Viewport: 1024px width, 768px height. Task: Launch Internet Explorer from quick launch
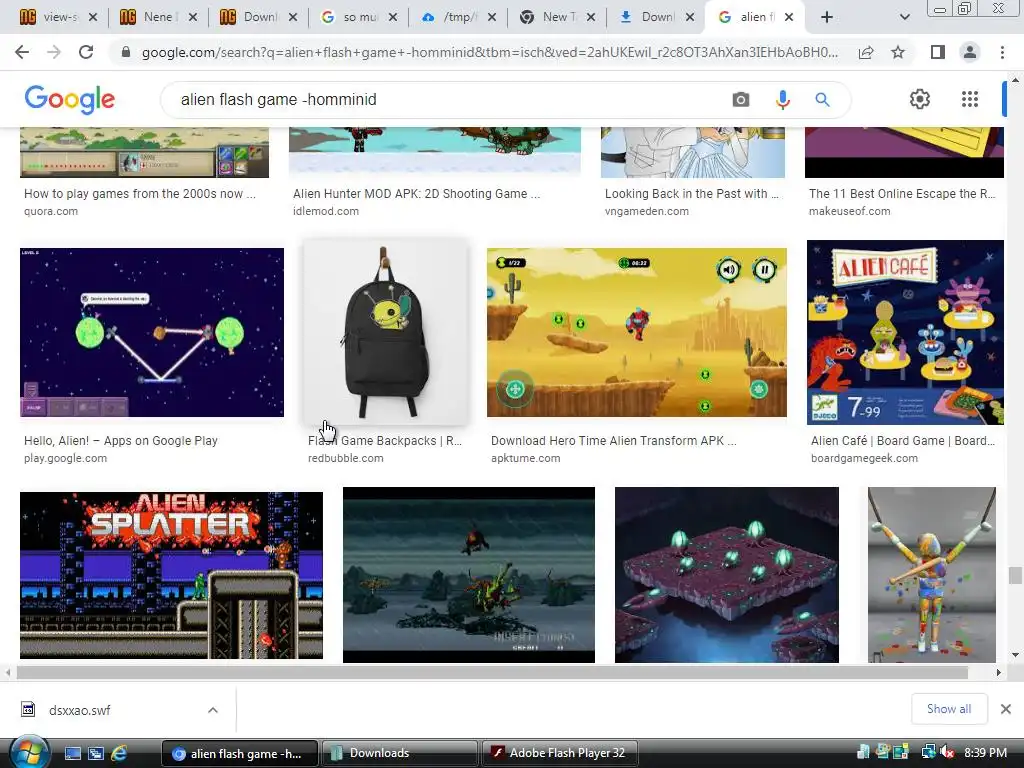pos(119,753)
